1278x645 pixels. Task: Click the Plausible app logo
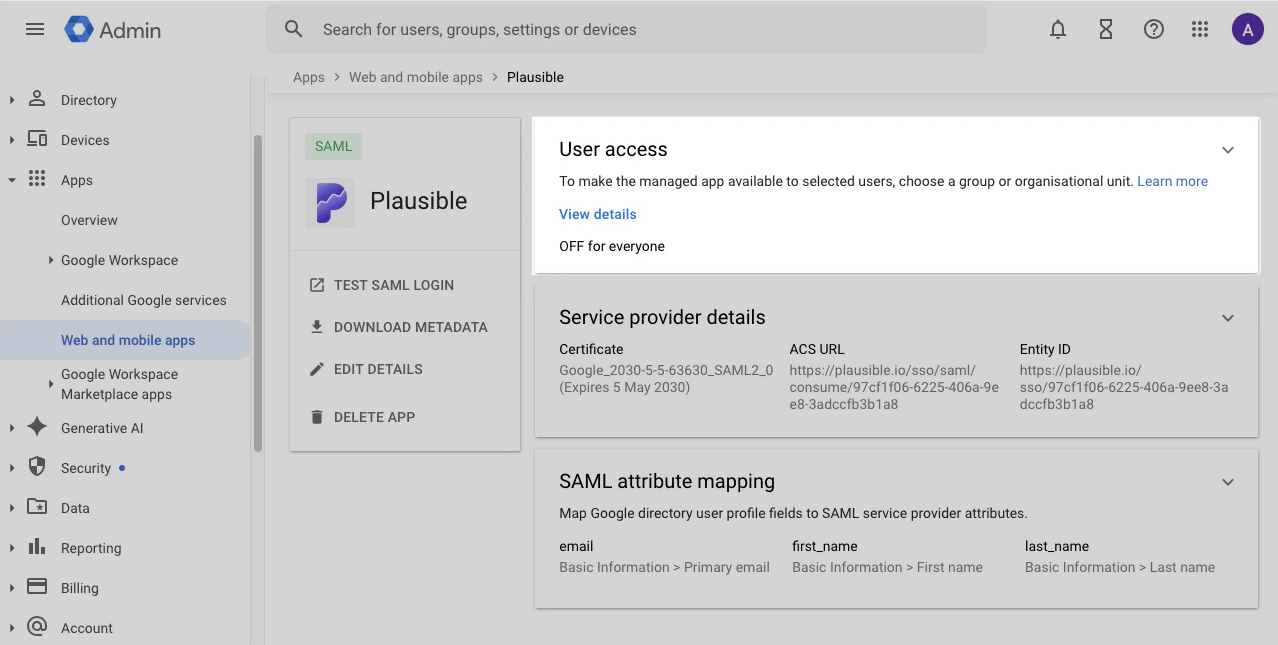[331, 202]
